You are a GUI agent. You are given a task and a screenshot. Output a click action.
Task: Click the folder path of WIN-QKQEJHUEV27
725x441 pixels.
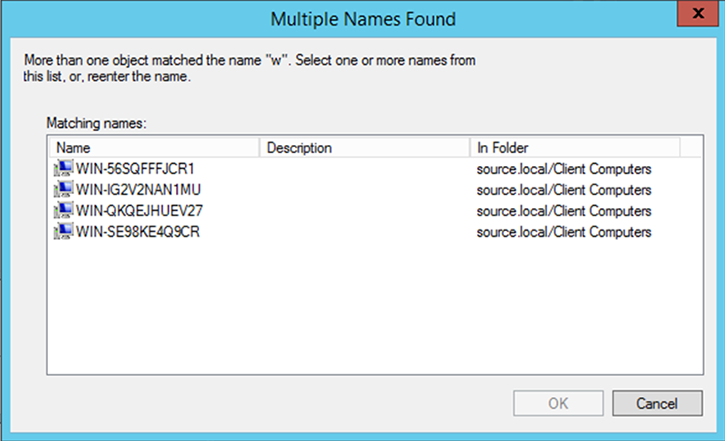click(564, 211)
